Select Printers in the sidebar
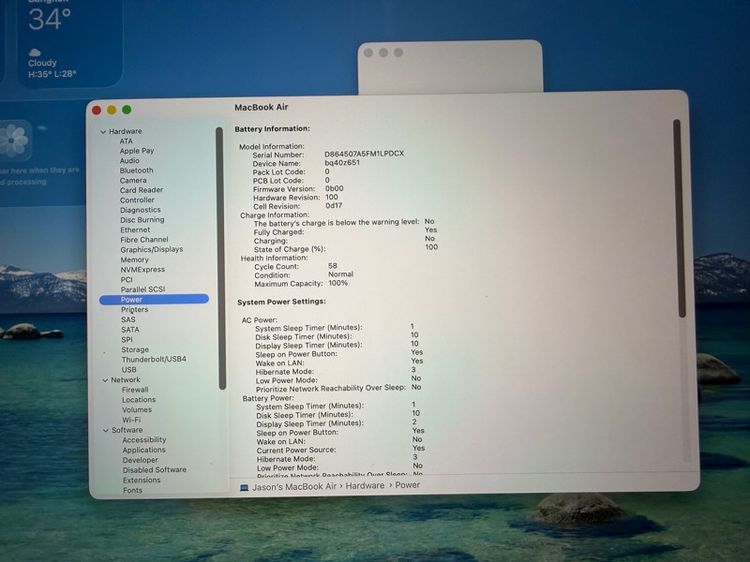The width and height of the screenshot is (750, 562). click(x=134, y=309)
